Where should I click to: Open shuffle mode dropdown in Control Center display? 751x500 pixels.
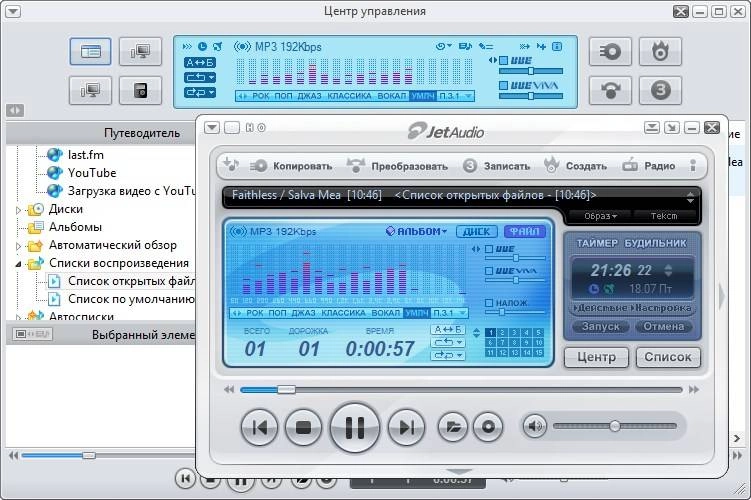click(200, 92)
